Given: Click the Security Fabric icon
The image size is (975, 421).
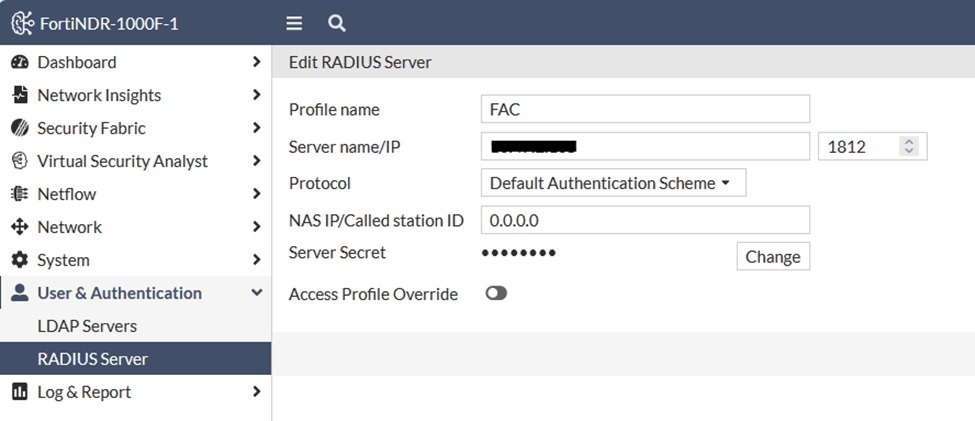Looking at the screenshot, I should point(20,128).
